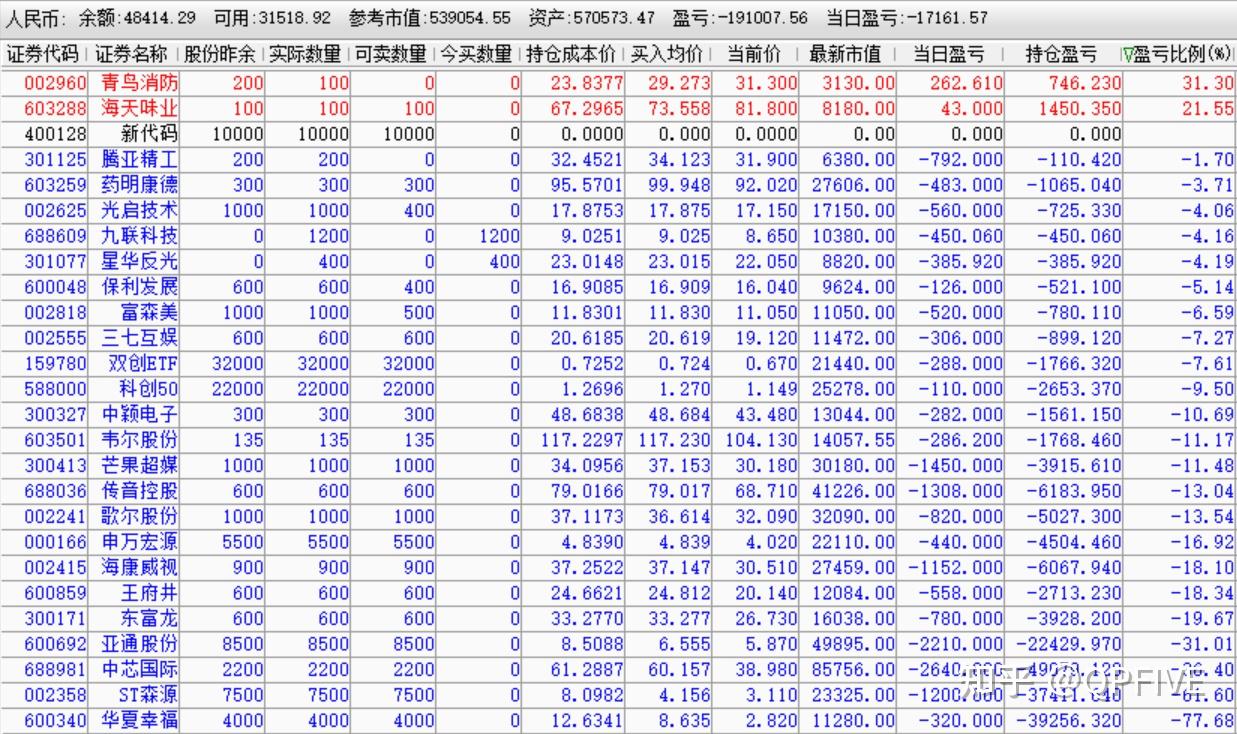Click the 资产 570573.47 value
This screenshot has height=734, width=1237.
tap(592, 17)
